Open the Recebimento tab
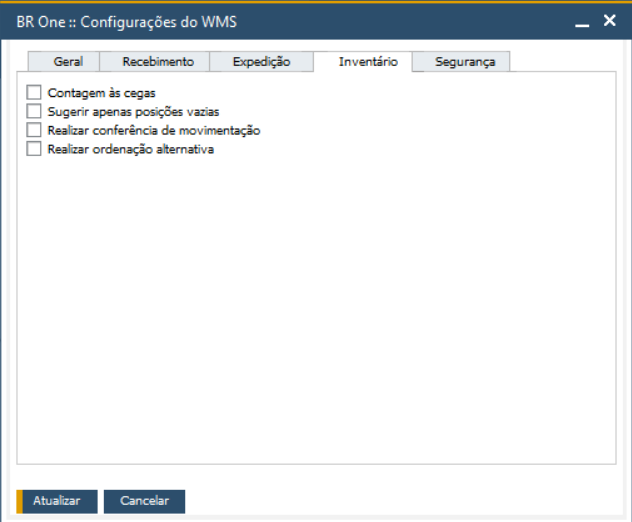 coord(158,62)
